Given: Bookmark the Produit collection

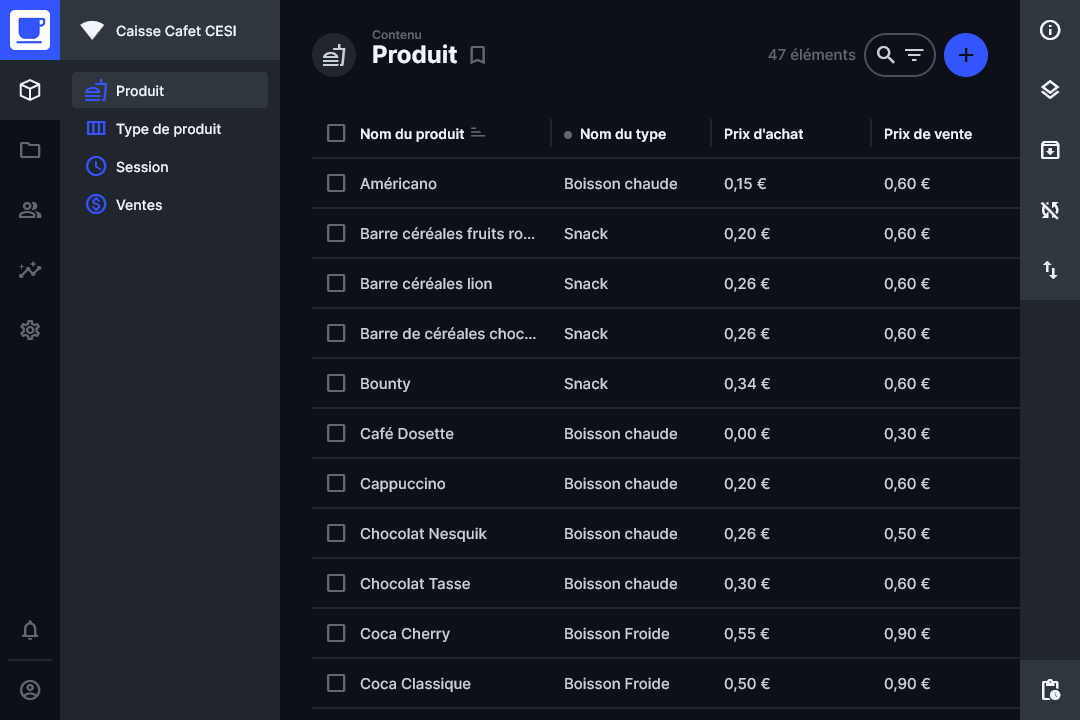Looking at the screenshot, I should [x=478, y=55].
